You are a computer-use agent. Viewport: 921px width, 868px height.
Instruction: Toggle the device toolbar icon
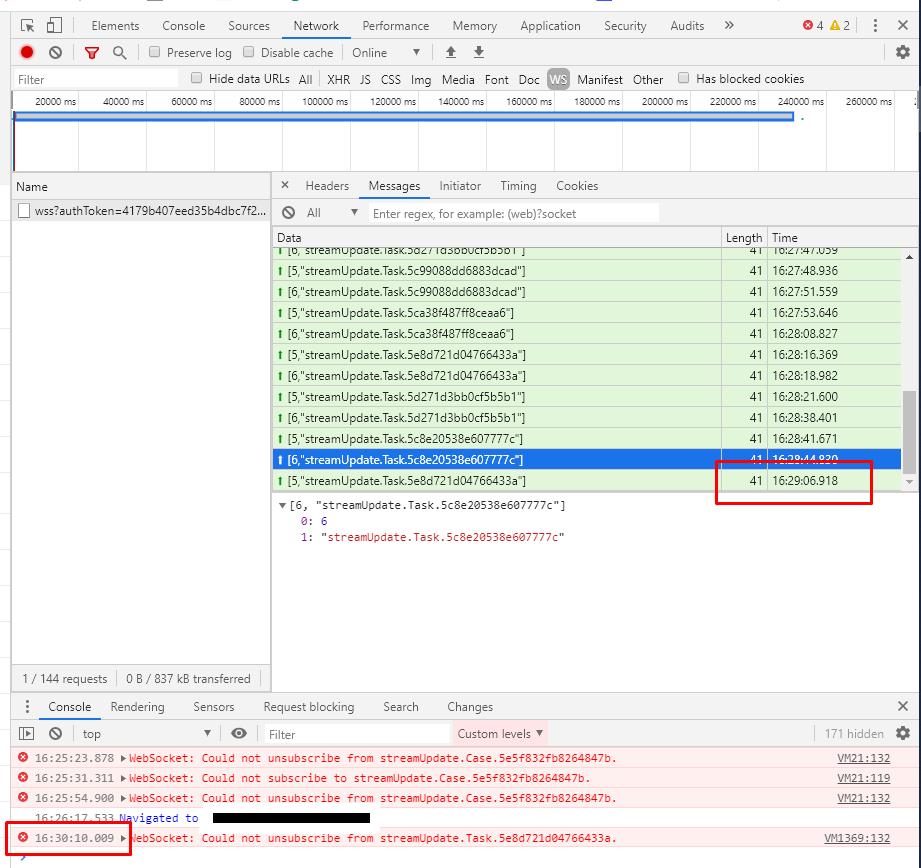tap(54, 26)
